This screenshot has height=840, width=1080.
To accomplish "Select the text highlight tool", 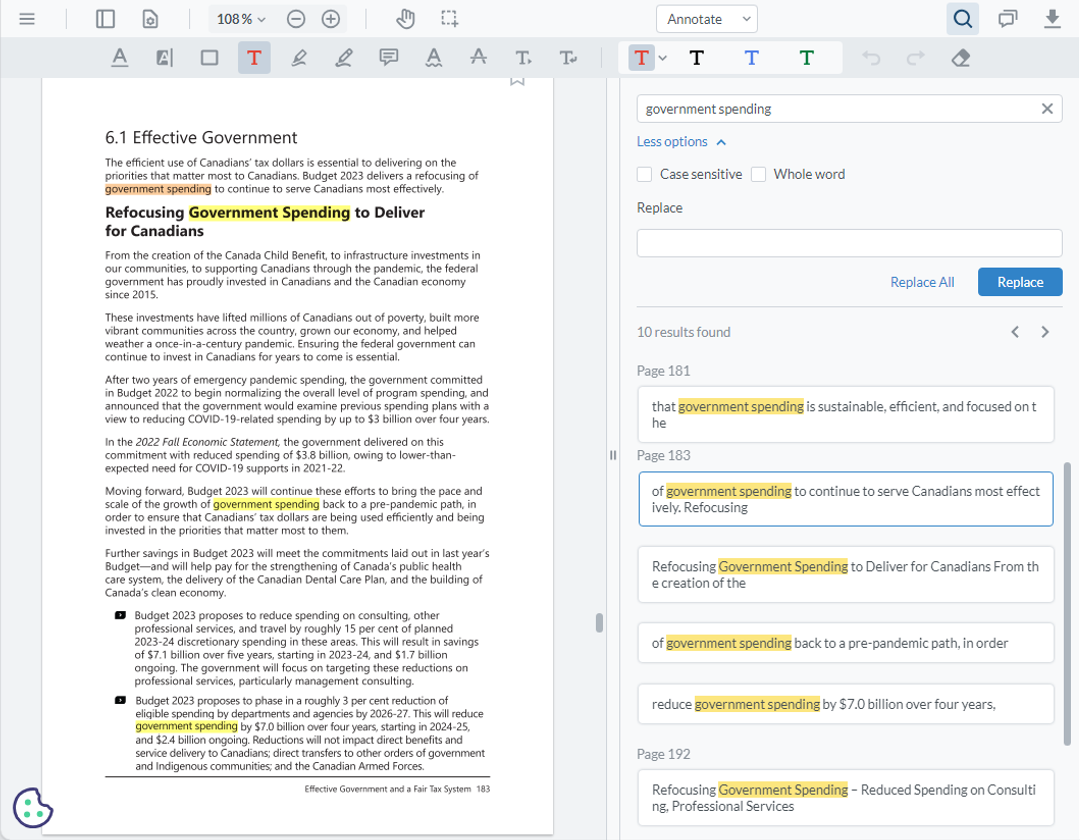I will pyautogui.click(x=164, y=57).
